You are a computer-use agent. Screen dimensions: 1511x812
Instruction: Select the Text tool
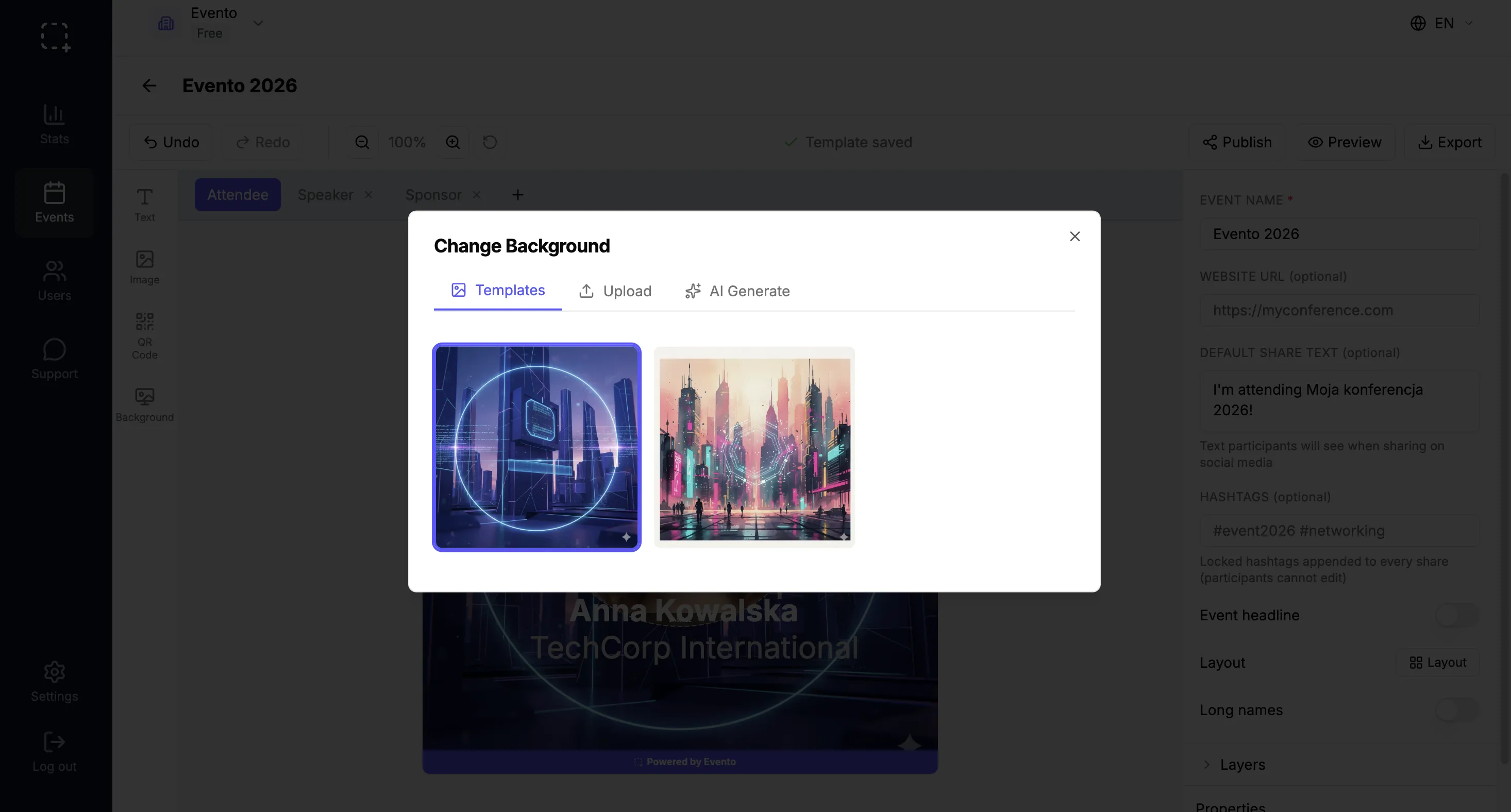[144, 204]
